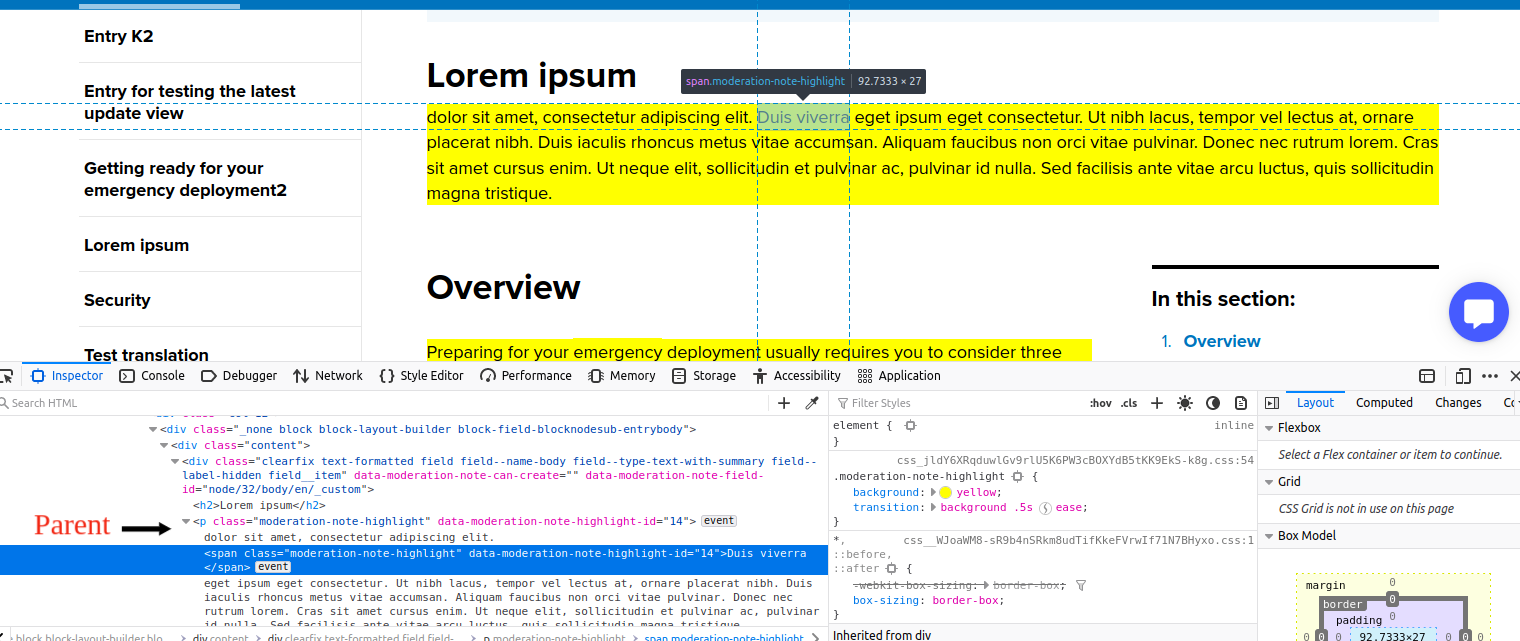Toggle print media simulation page icon
The image size is (1520, 641).
(1241, 402)
